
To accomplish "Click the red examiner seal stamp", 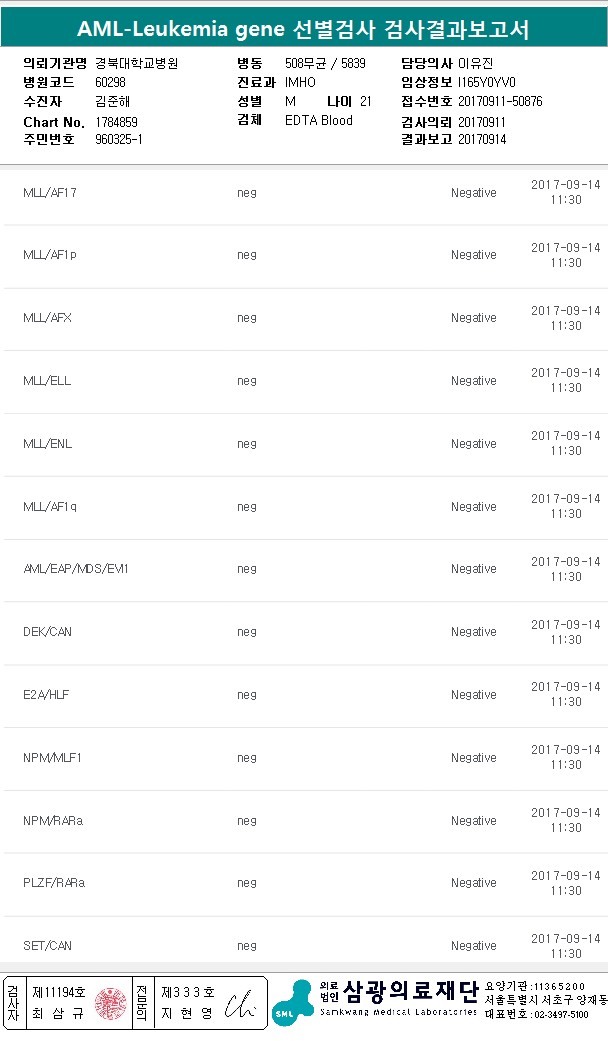I will (110, 1003).
